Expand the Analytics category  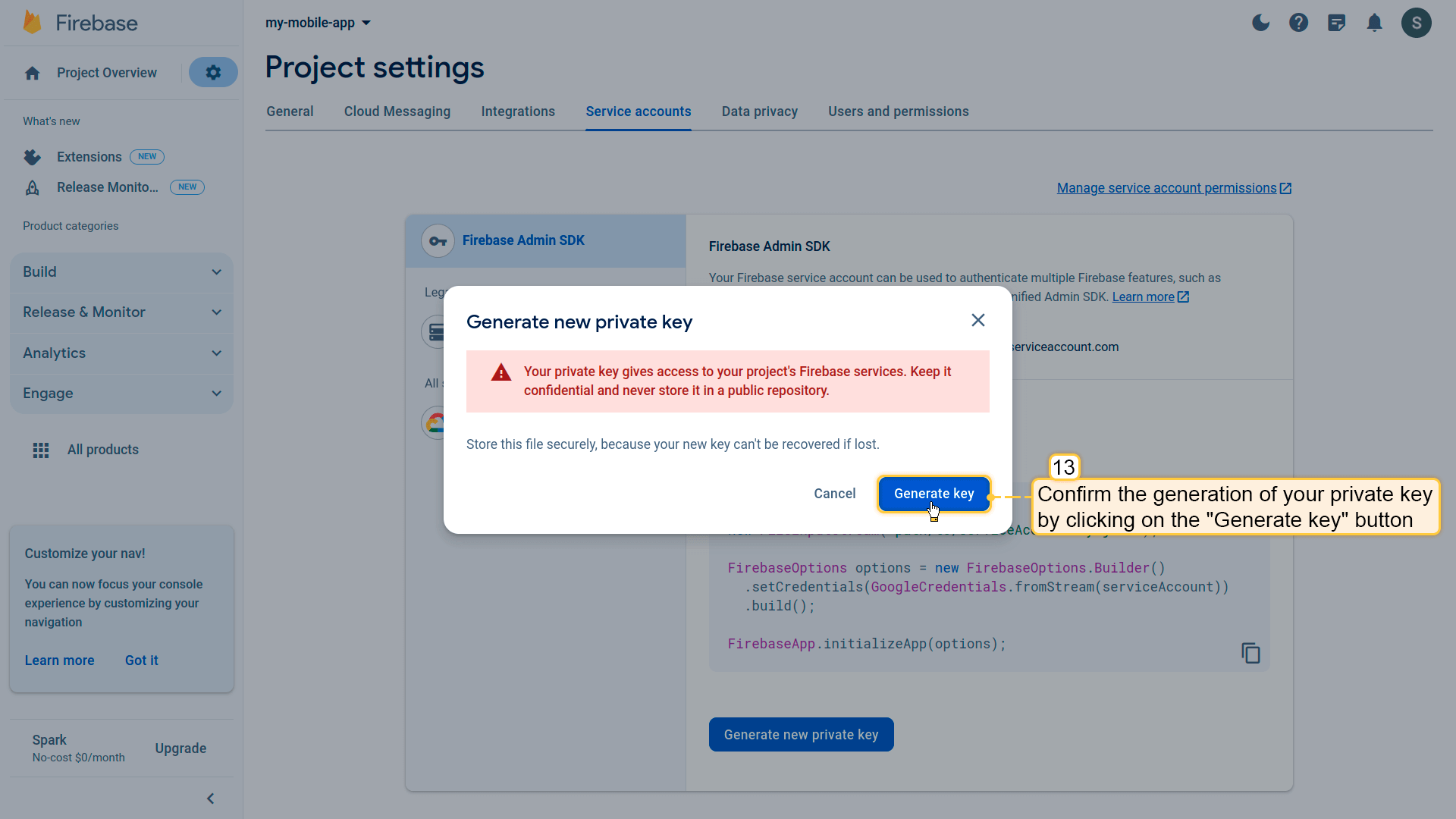(121, 353)
